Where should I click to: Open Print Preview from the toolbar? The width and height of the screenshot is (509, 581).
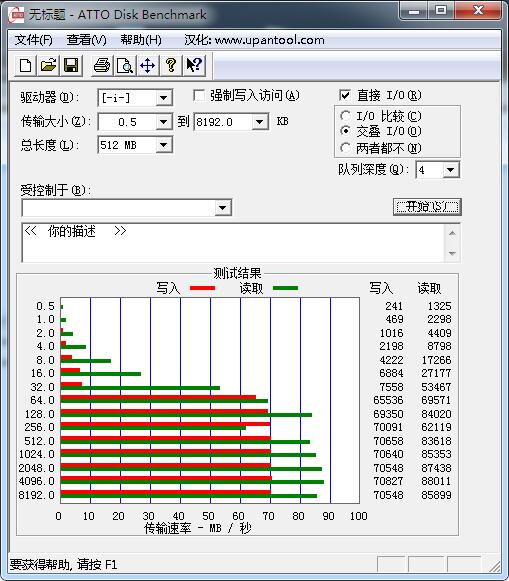(x=125, y=66)
